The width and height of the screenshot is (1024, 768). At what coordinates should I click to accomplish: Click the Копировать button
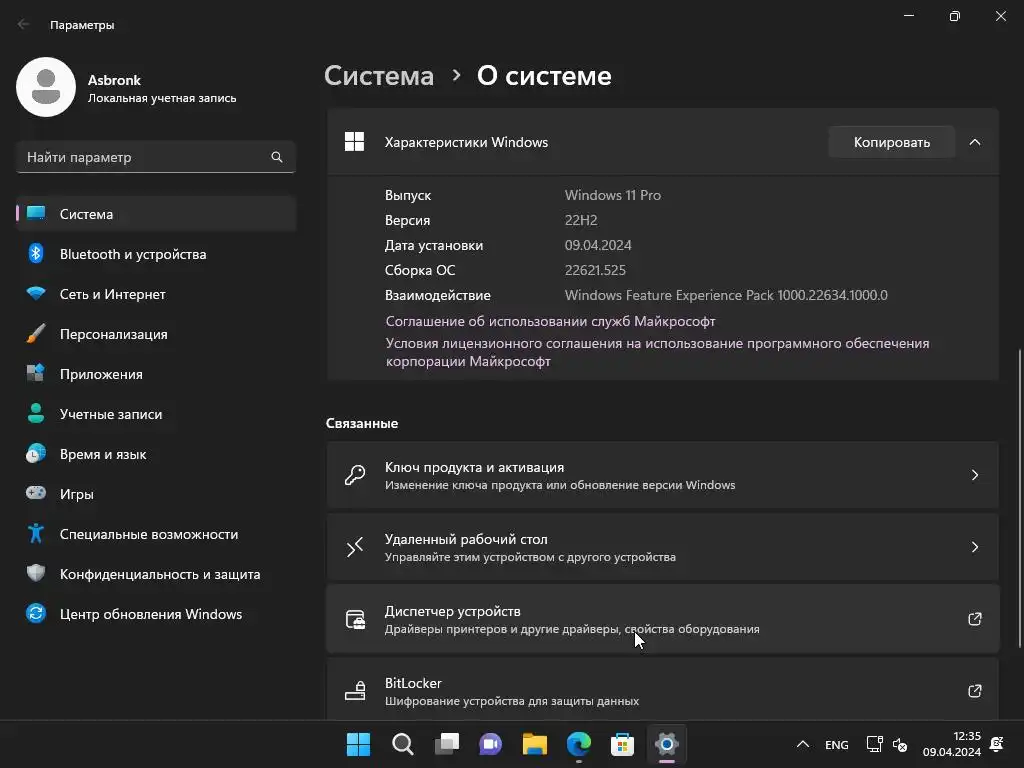891,142
